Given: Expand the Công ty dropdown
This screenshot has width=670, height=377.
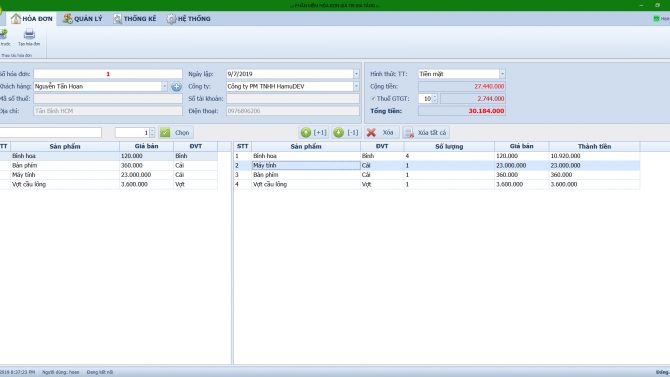Looking at the screenshot, I should point(356,86).
